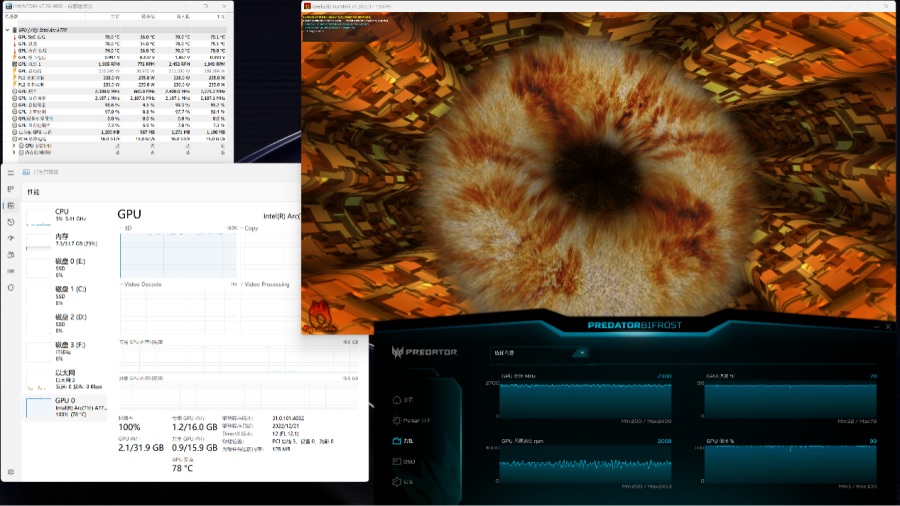
Task: Expand the last sensor subgroup row in HWiNFO
Action: tap(14, 153)
